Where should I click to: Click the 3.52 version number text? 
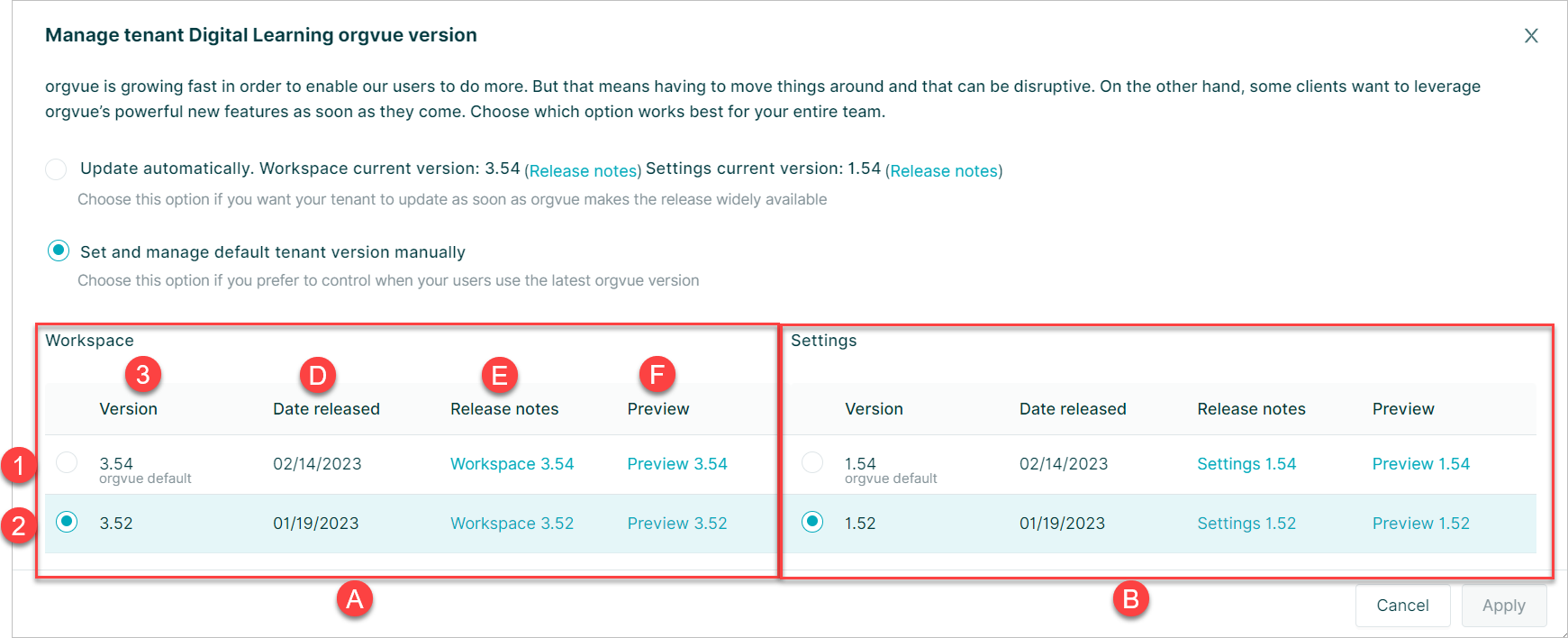pyautogui.click(x=116, y=524)
